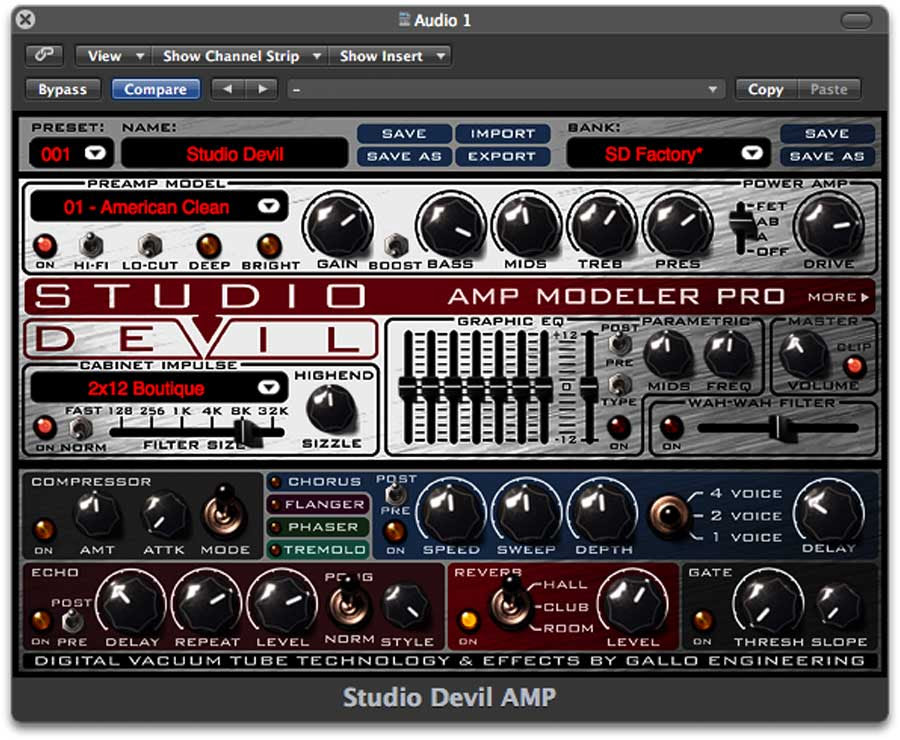
Task: Open the 2x12 Boutique cabinet dropdown
Action: (268, 388)
